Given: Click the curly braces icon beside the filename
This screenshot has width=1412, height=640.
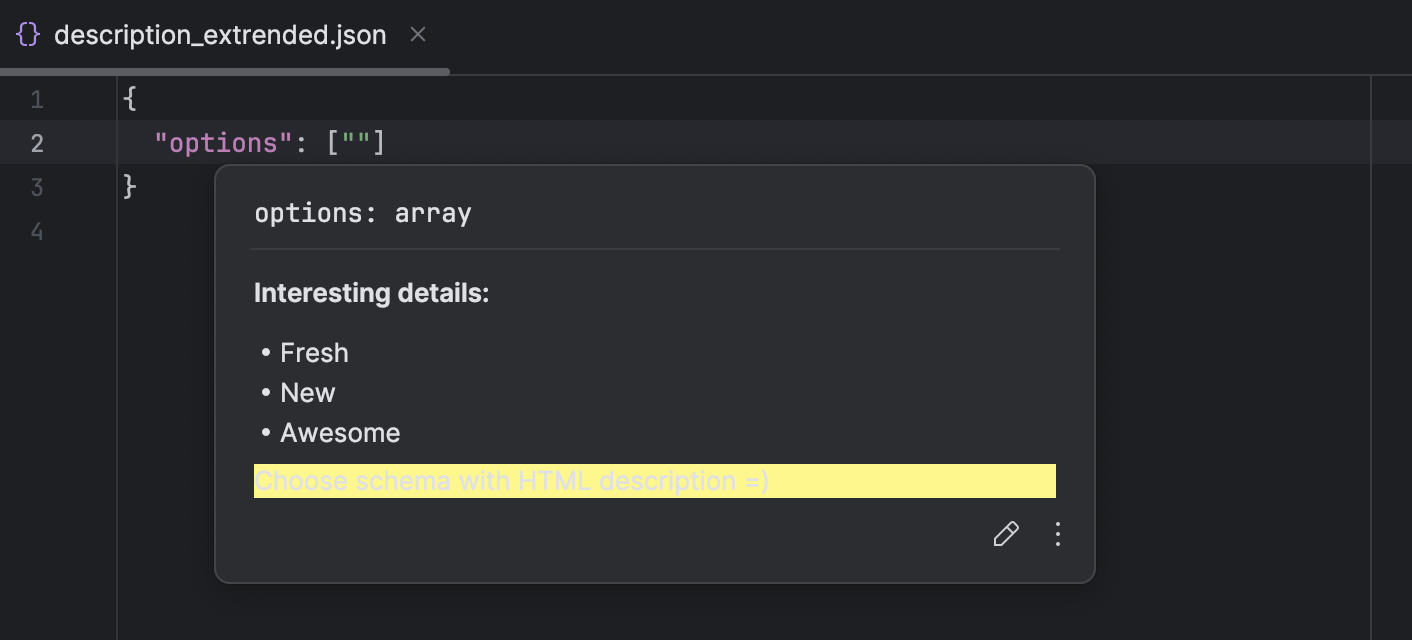Looking at the screenshot, I should tap(27, 34).
